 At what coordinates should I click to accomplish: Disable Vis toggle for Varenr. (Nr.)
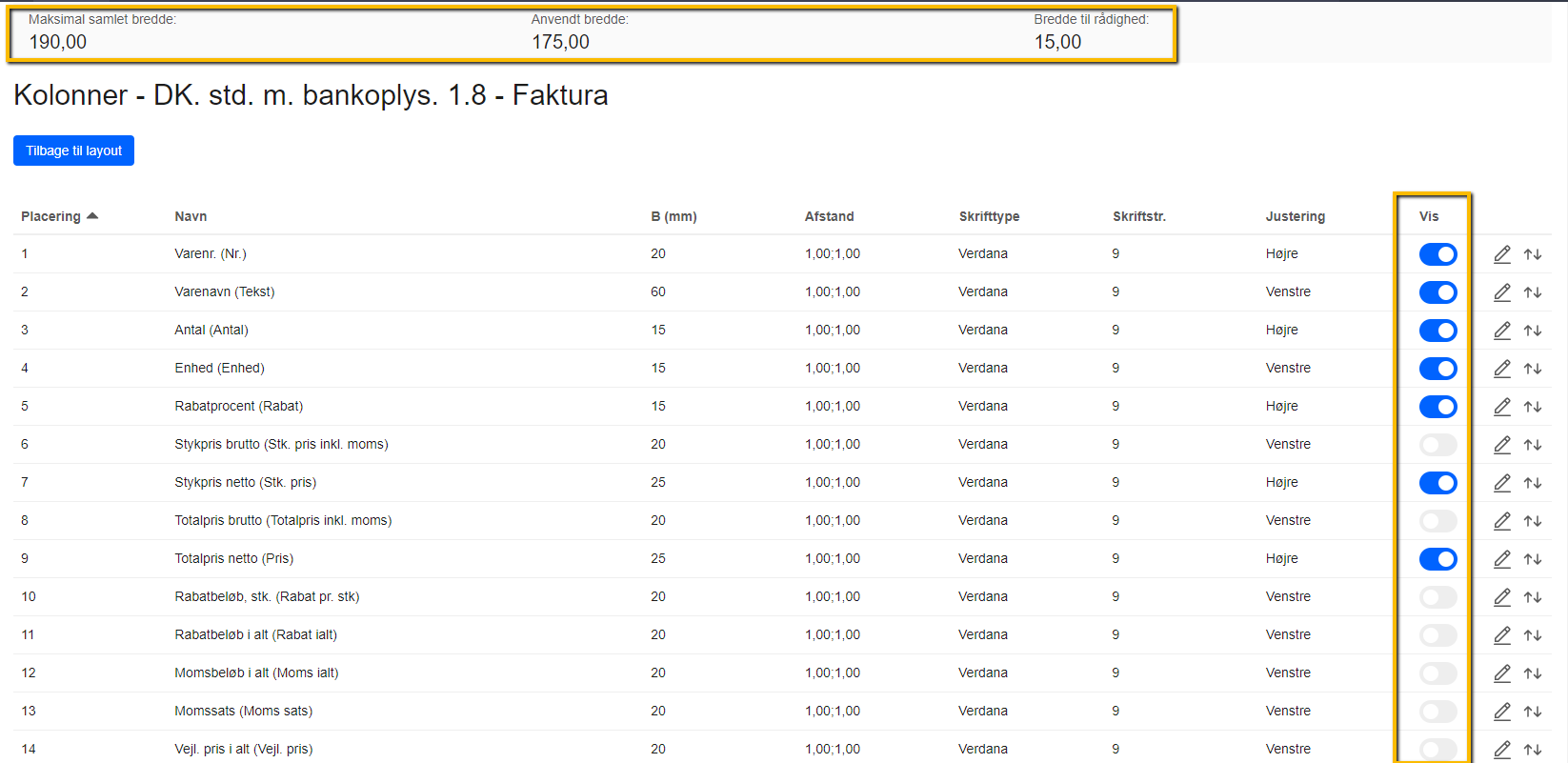pyautogui.click(x=1437, y=254)
